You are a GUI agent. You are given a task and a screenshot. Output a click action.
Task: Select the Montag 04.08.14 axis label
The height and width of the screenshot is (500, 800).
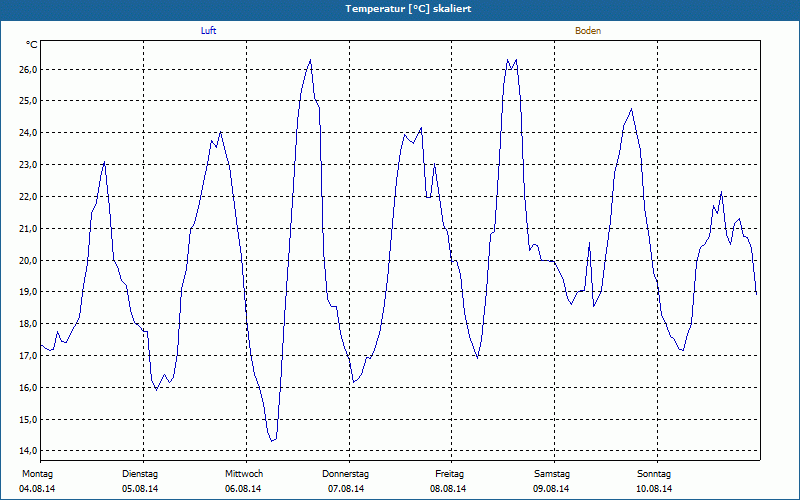pos(37,481)
